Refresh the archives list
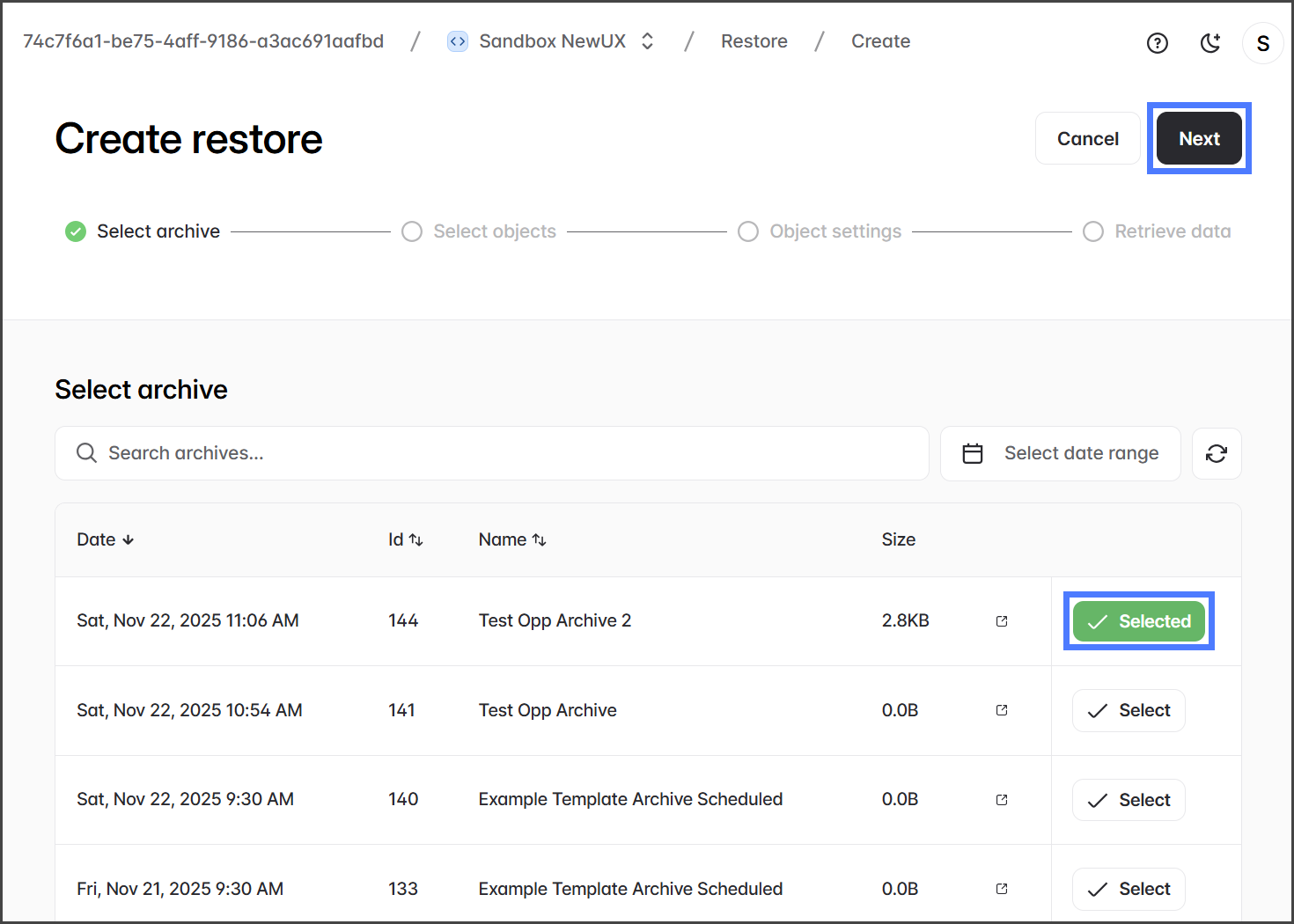The width and height of the screenshot is (1294, 924). [1216, 453]
